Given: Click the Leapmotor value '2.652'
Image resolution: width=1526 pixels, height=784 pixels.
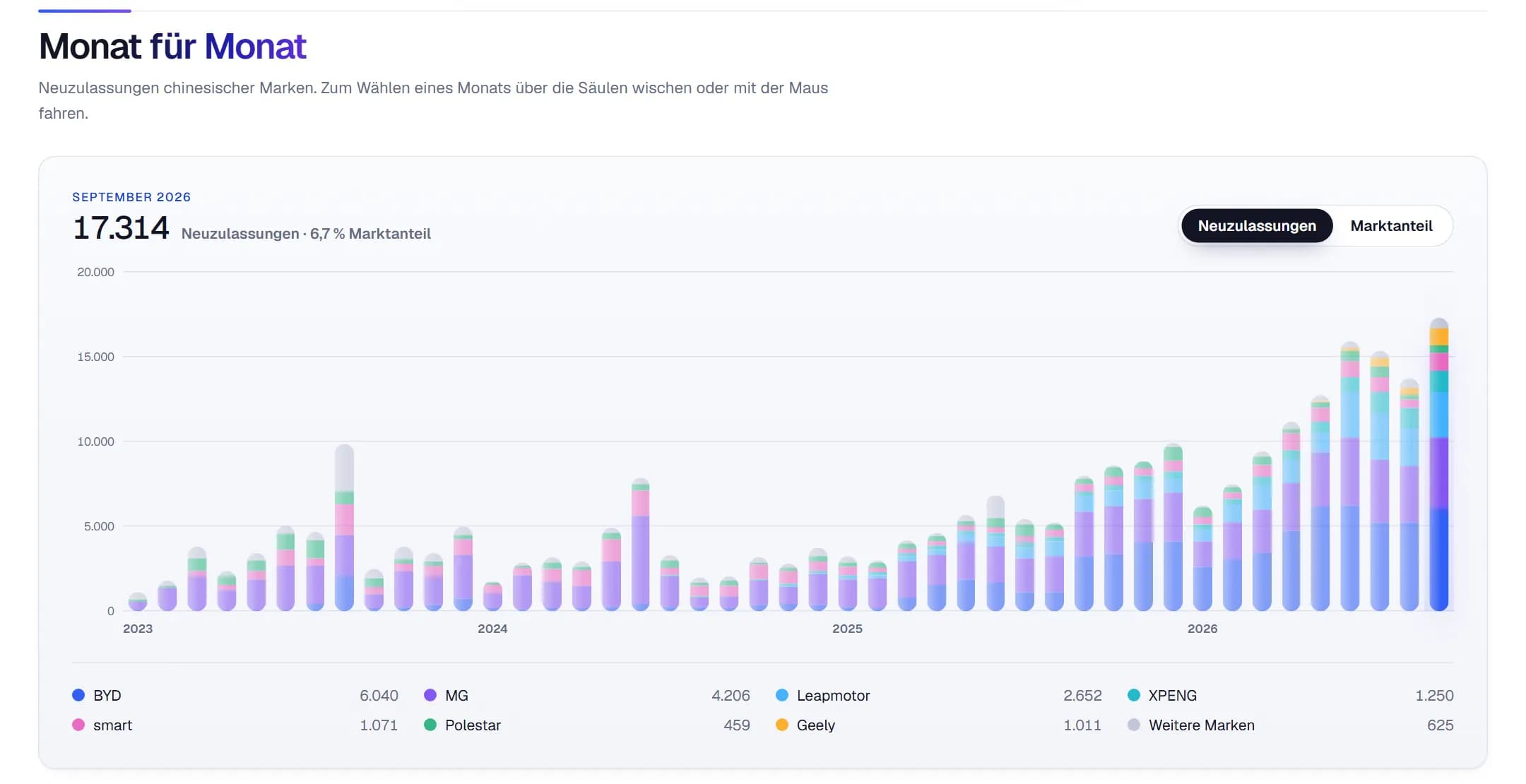Looking at the screenshot, I should pyautogui.click(x=1083, y=695).
